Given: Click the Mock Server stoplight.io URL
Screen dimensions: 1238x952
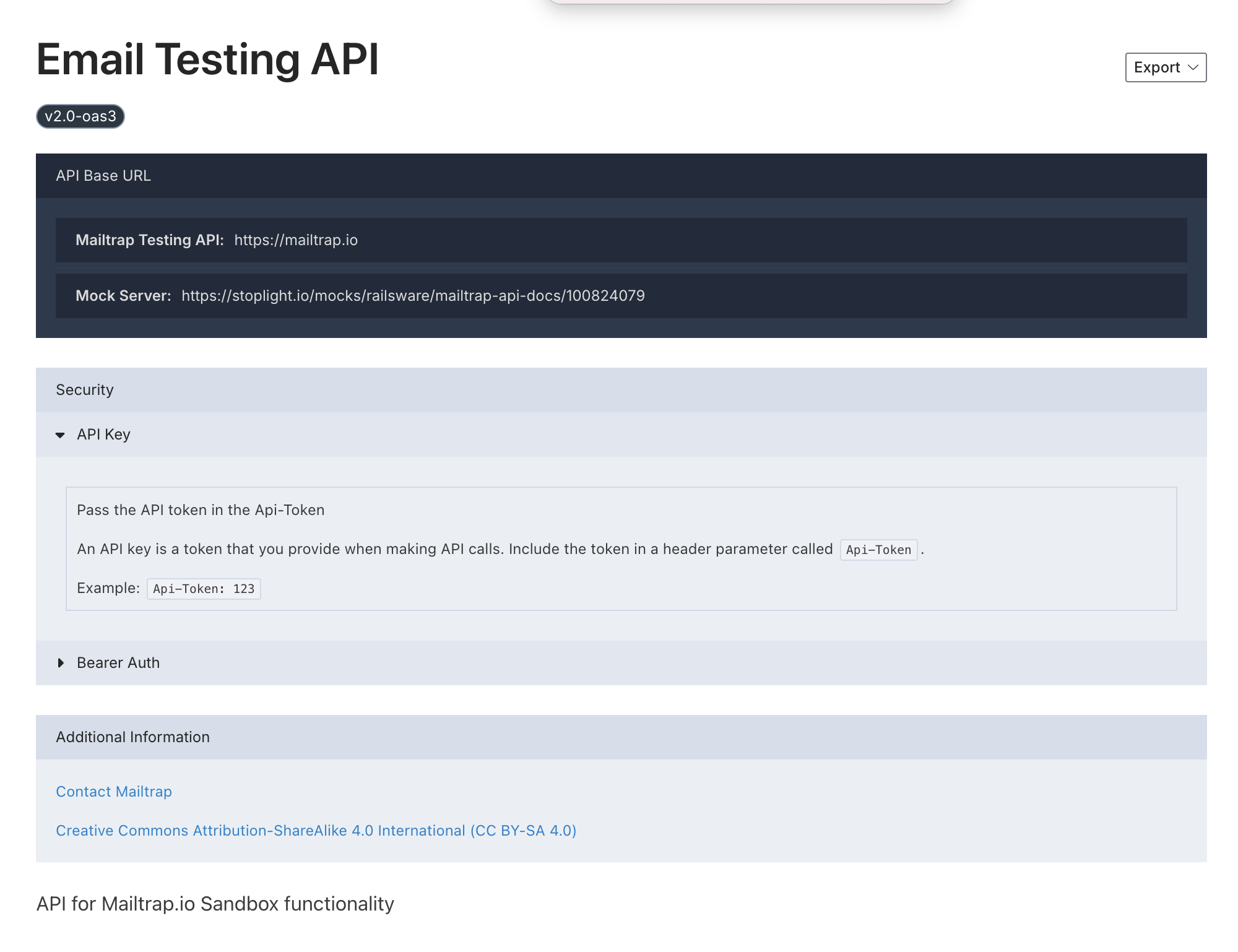Looking at the screenshot, I should point(413,296).
